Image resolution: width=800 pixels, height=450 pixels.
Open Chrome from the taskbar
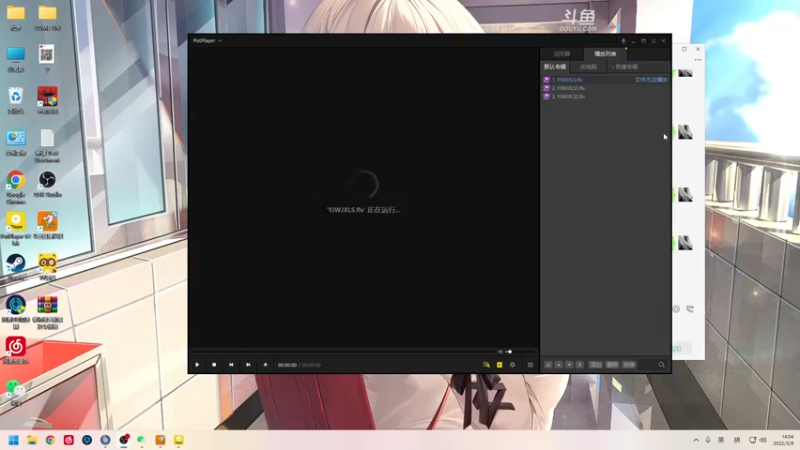tap(50, 440)
